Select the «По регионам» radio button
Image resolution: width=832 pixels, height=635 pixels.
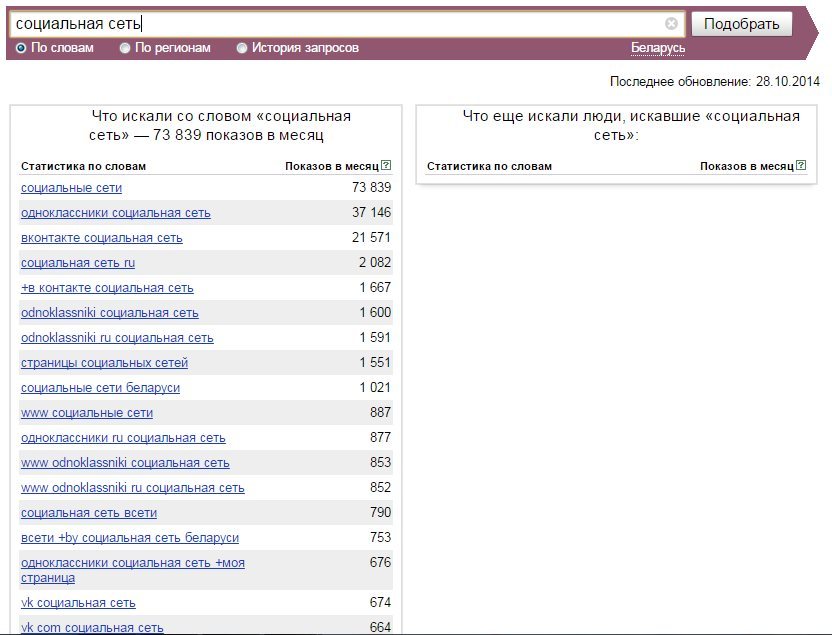(125, 48)
